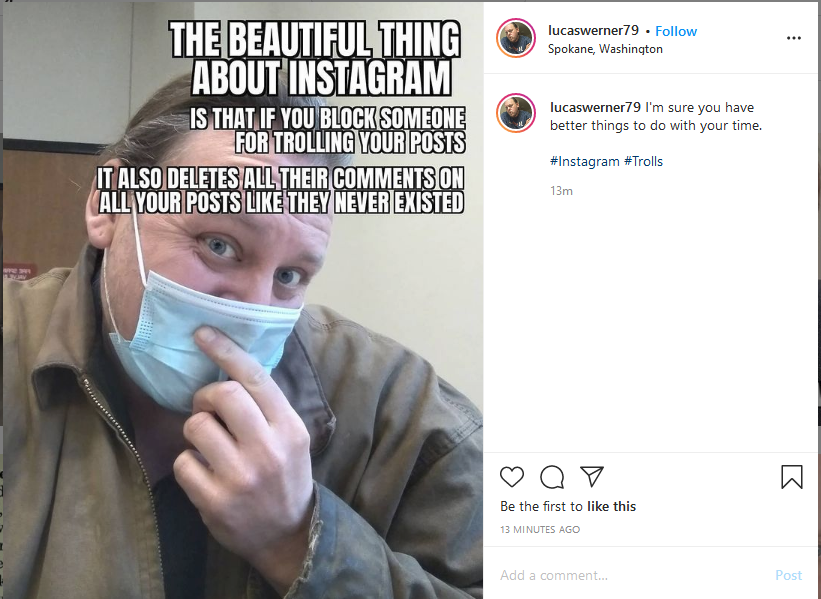Open lucaswerner79 header profile picture
821x599 pixels.
click(516, 38)
